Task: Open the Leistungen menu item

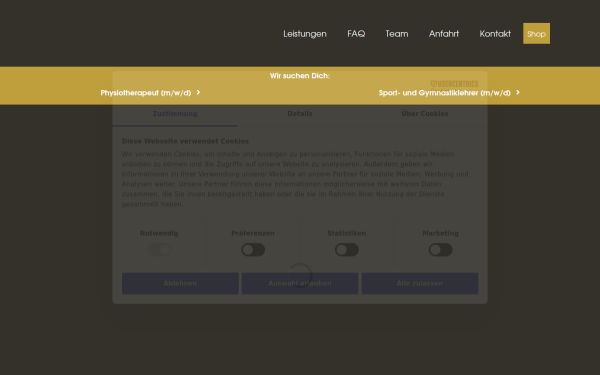Action: click(305, 34)
